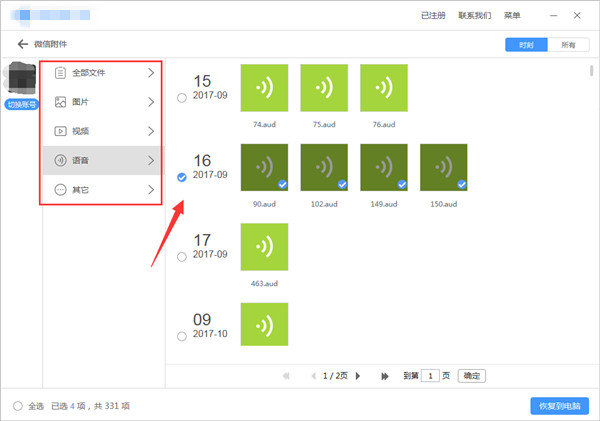This screenshot has height=421, width=600.
Task: Open the 74.aud audio thumbnail
Action: coord(264,88)
